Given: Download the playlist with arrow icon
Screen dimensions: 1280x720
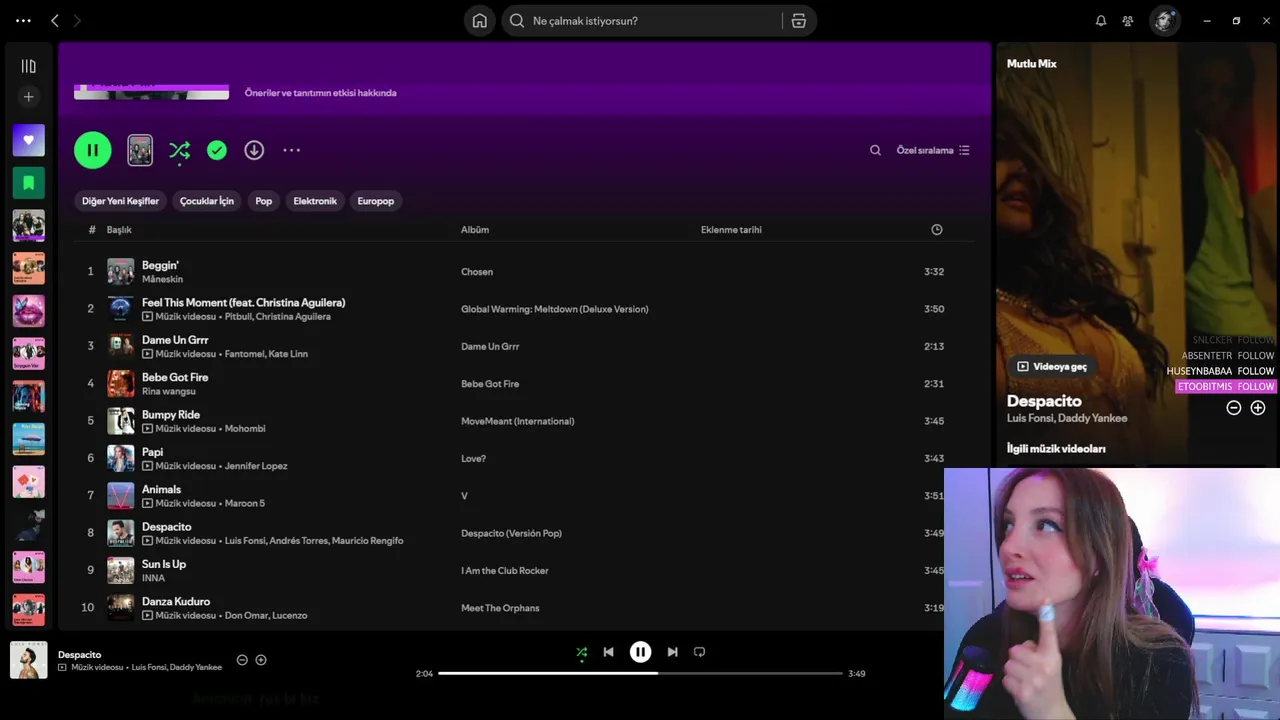Looking at the screenshot, I should tap(254, 150).
